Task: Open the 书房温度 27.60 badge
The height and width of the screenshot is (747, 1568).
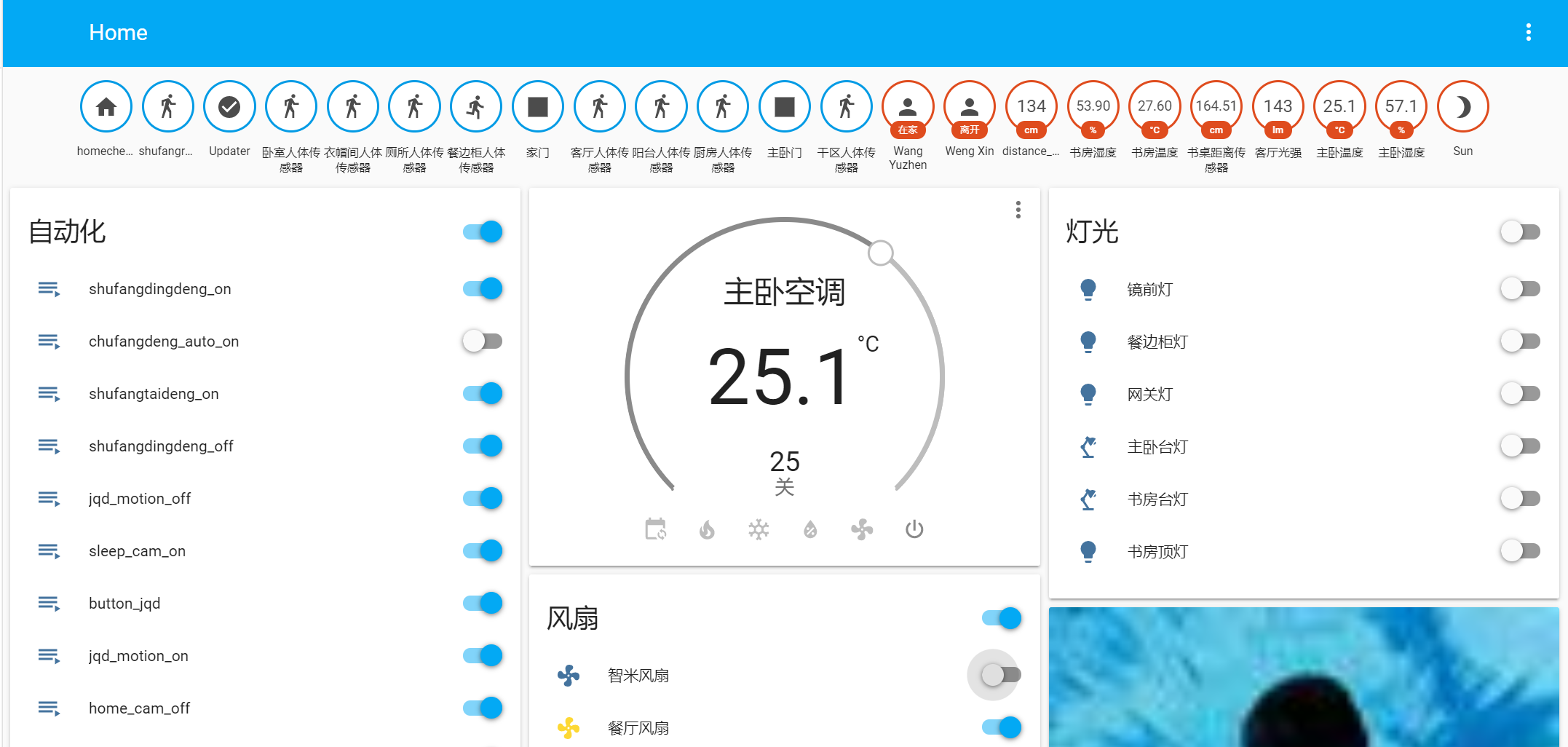Action: click(1155, 107)
